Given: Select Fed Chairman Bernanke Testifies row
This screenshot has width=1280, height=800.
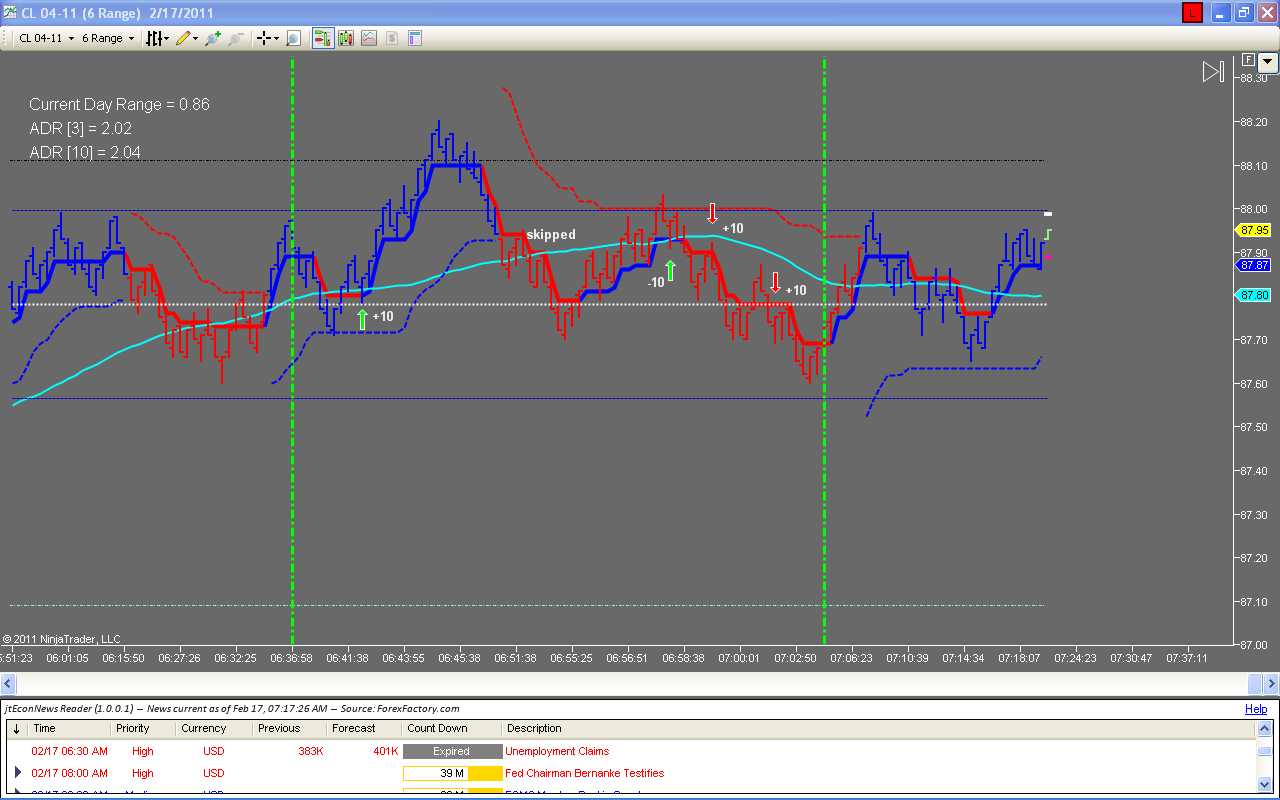Looking at the screenshot, I should 632,773.
